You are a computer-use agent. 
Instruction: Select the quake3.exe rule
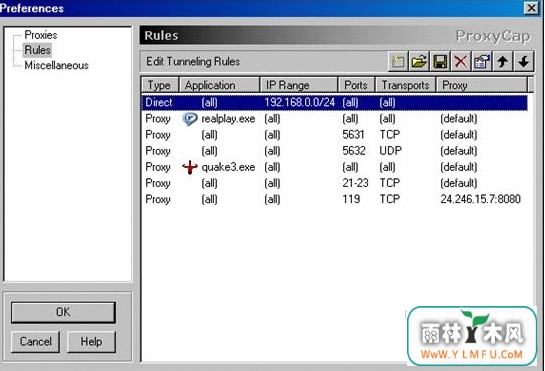pos(335,167)
